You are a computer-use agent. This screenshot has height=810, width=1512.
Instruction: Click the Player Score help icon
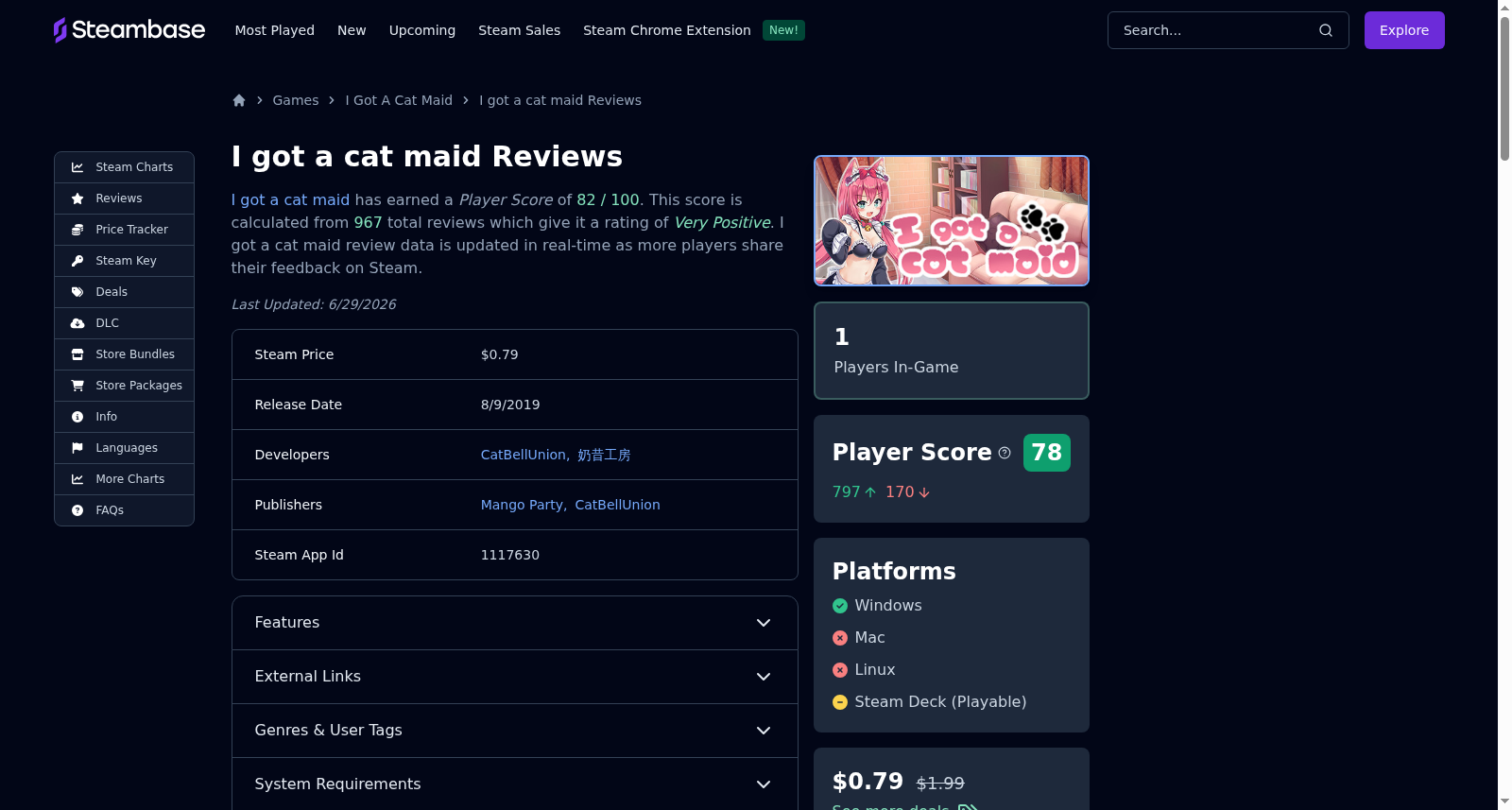[x=1005, y=453]
